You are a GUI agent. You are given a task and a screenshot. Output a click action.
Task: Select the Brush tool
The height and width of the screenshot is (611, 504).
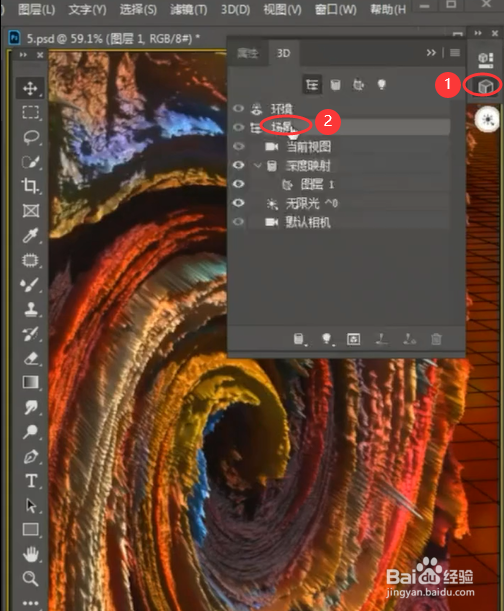pyautogui.click(x=30, y=285)
